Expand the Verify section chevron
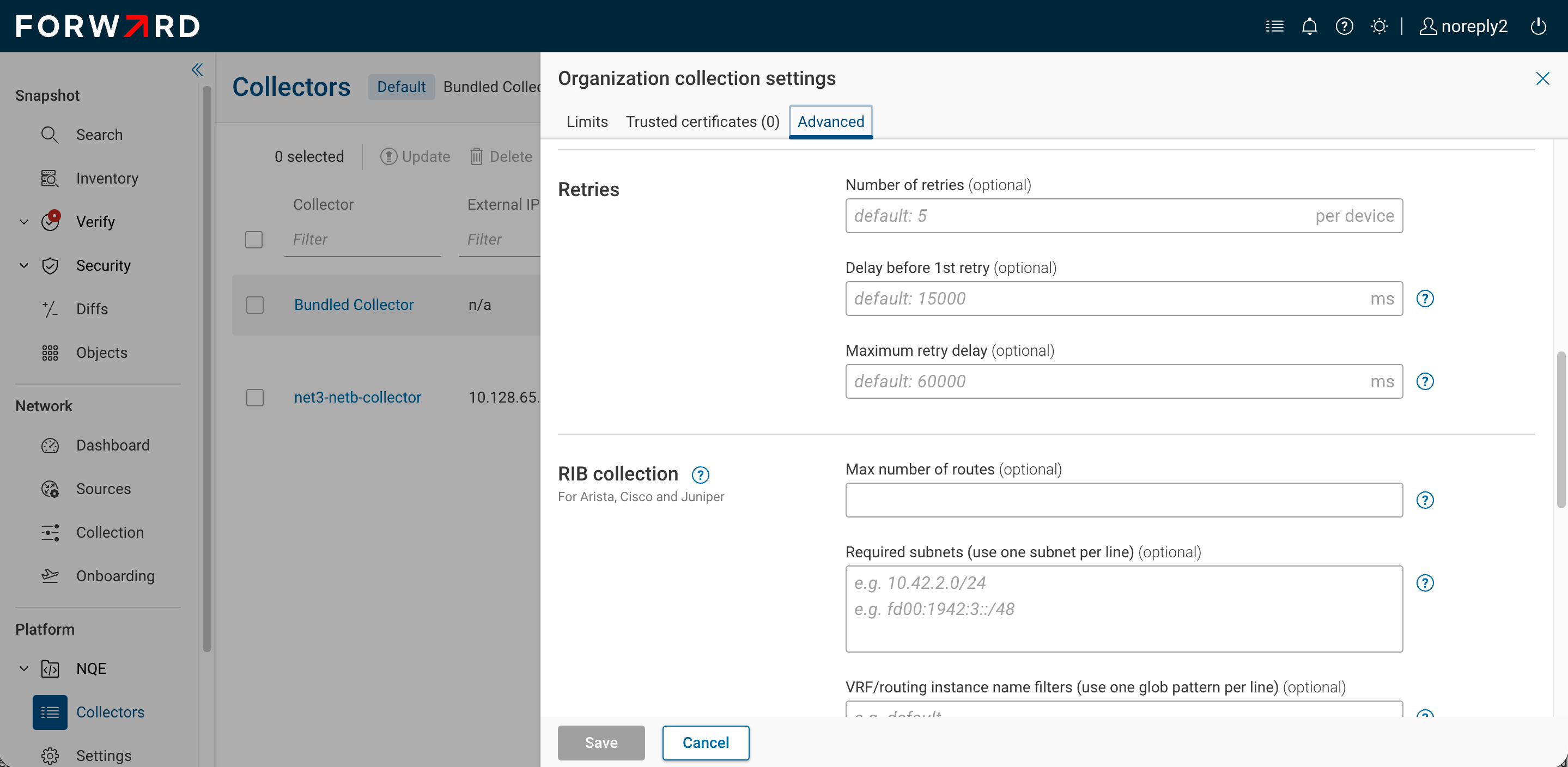Image resolution: width=1568 pixels, height=767 pixels. (24, 222)
